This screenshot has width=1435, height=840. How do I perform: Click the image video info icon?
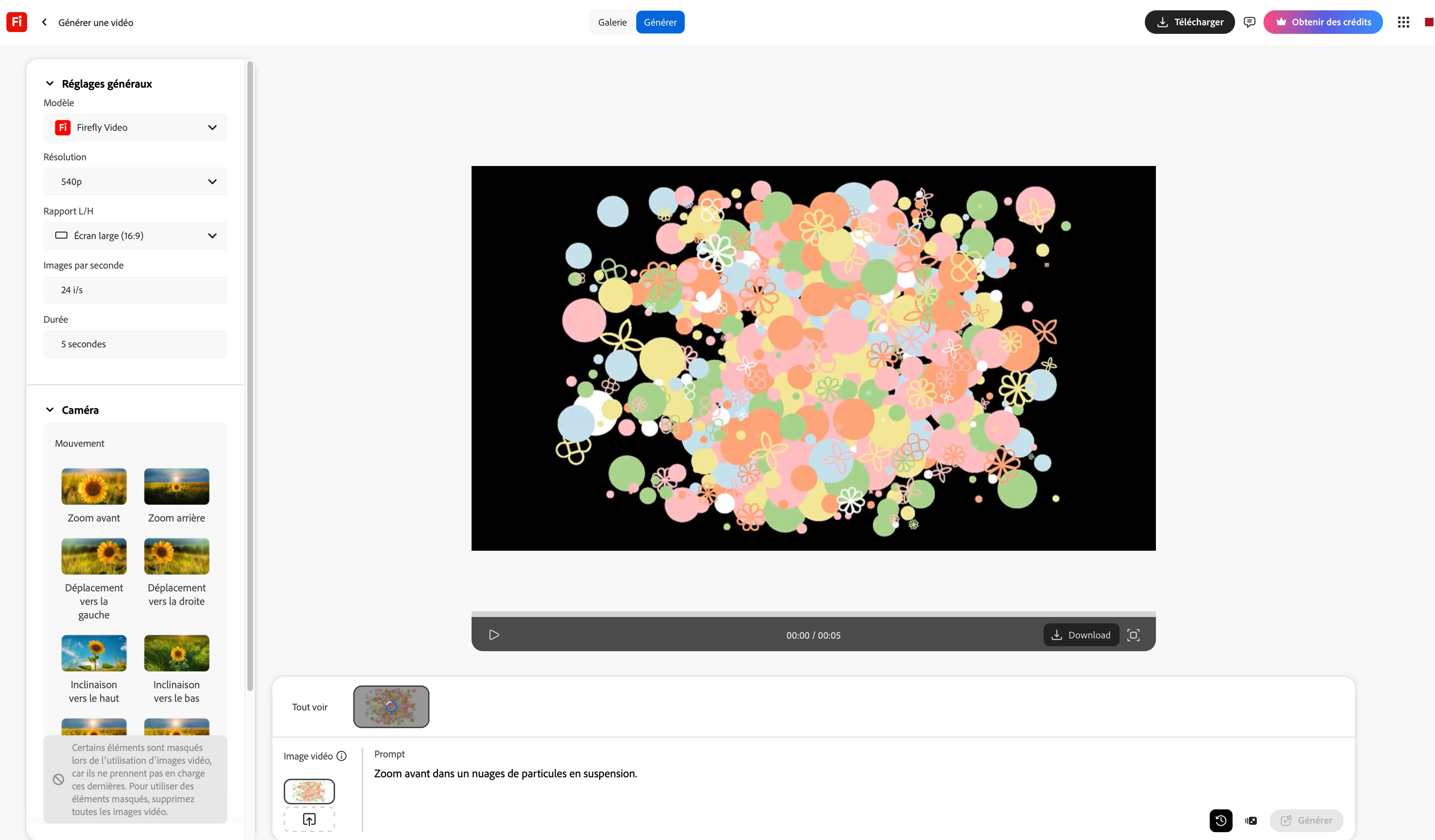point(342,756)
